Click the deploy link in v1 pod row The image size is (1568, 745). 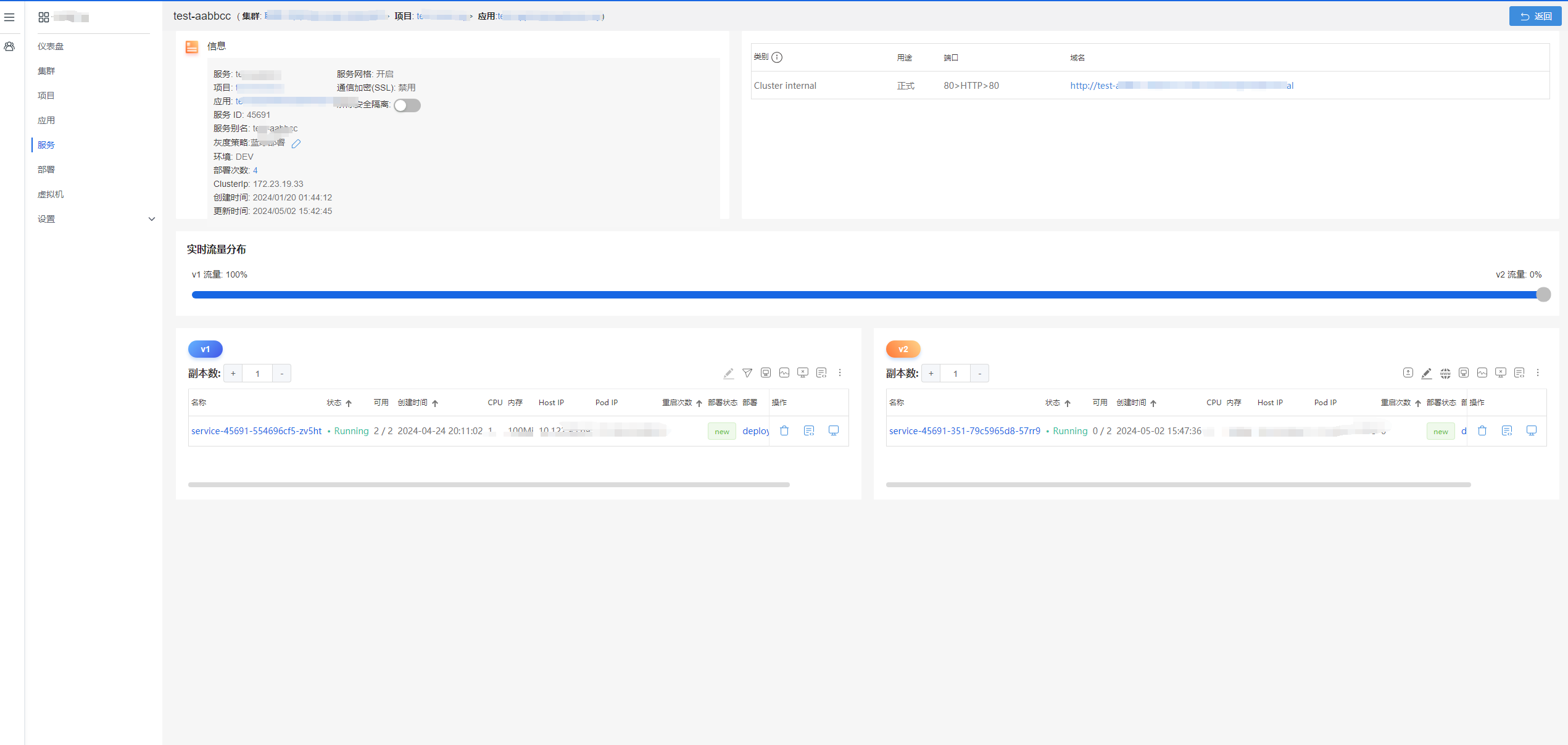click(x=755, y=431)
